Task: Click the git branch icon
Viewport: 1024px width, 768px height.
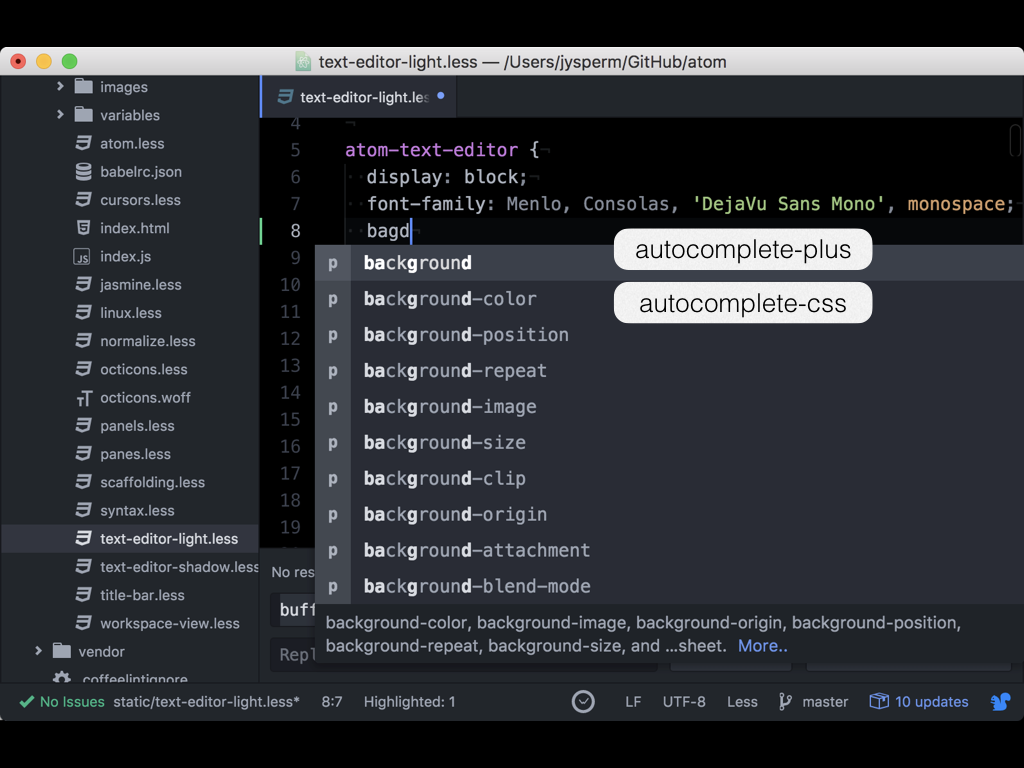Action: pyautogui.click(x=785, y=701)
